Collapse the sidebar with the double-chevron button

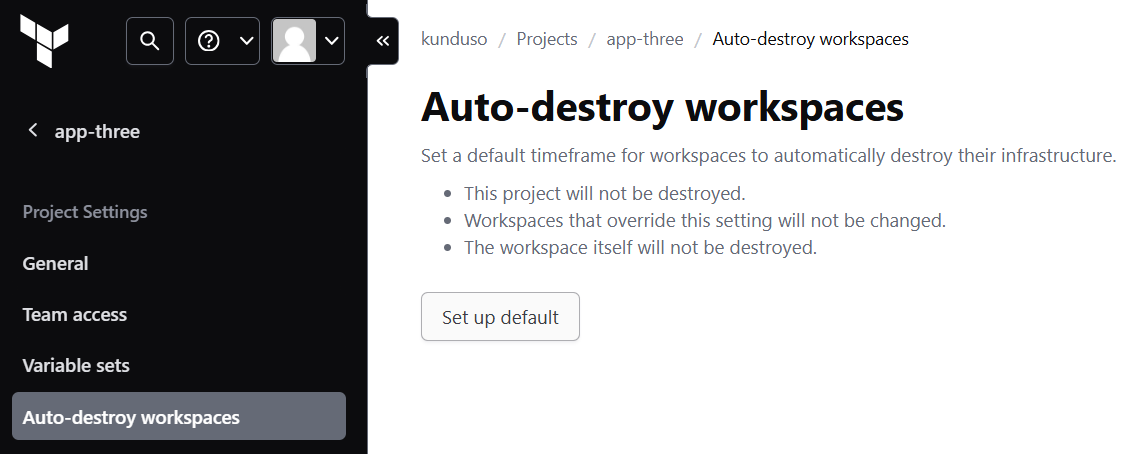[x=382, y=41]
